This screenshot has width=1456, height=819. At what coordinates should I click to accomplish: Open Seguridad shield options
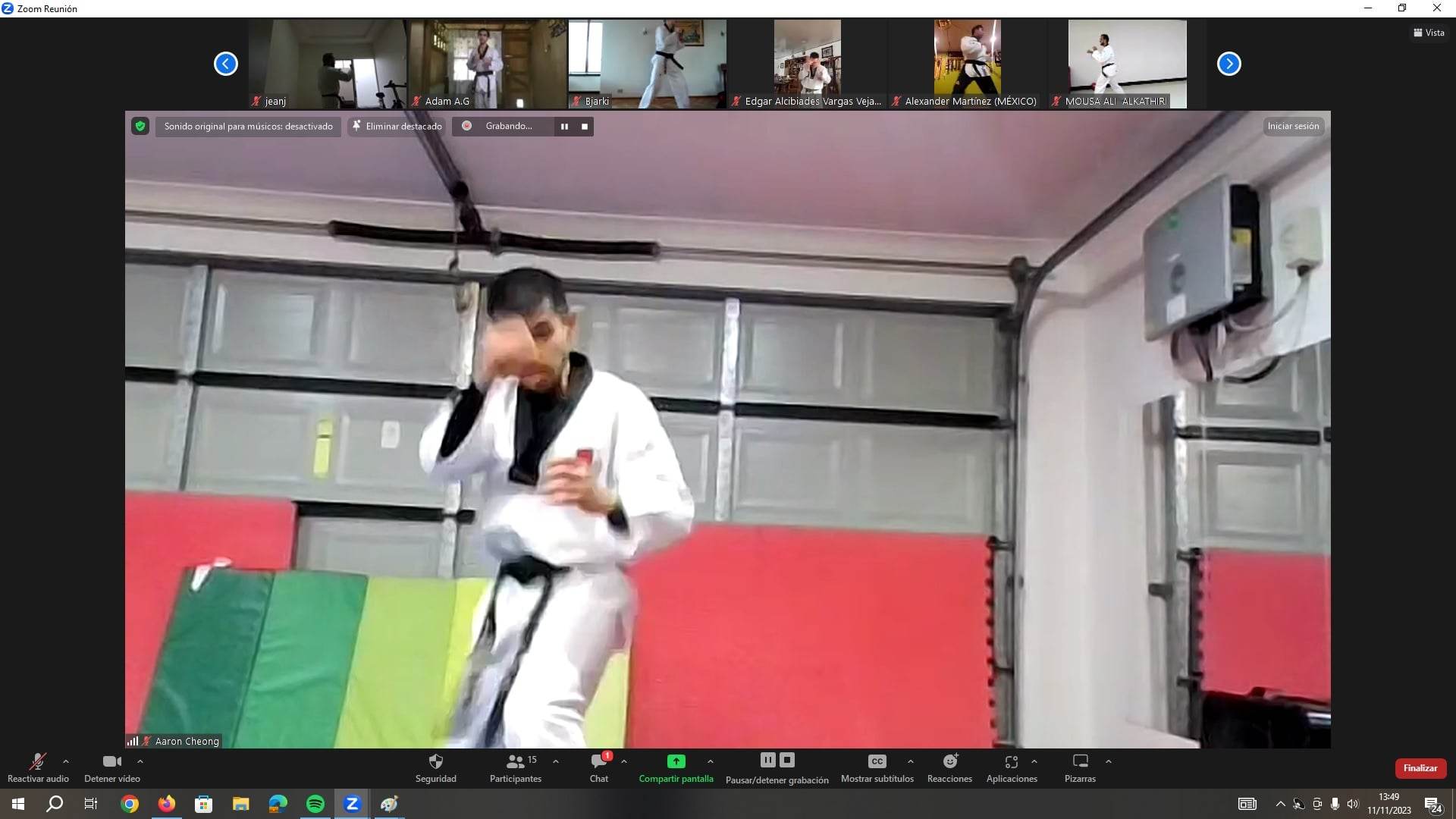(436, 767)
